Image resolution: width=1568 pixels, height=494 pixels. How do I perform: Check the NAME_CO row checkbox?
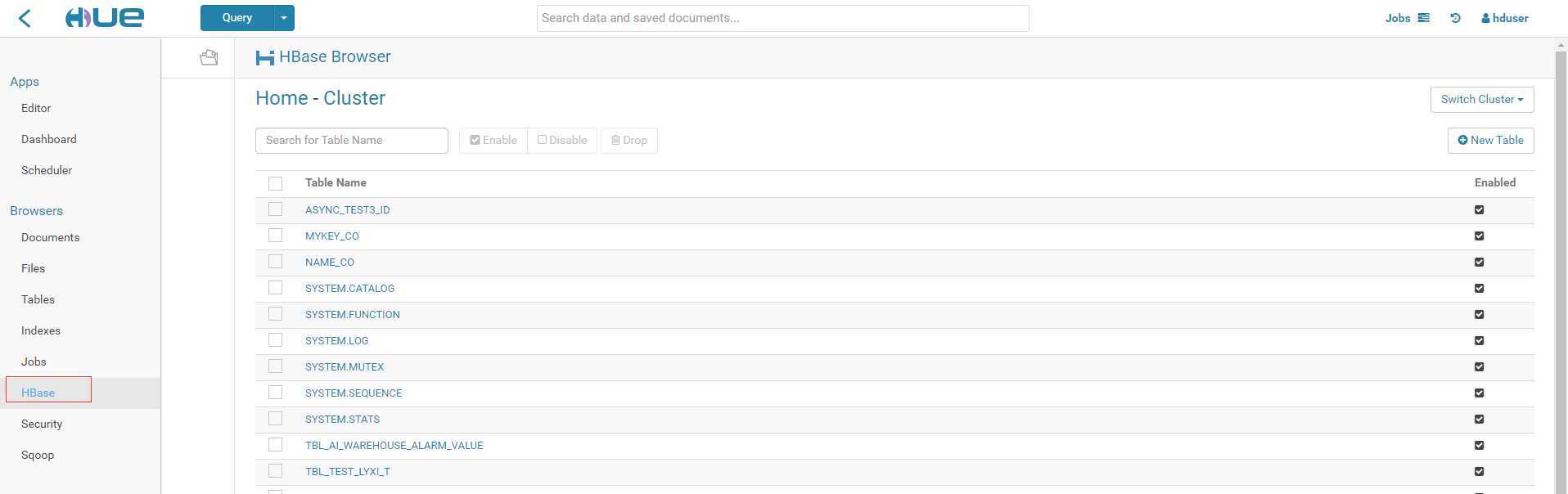[x=275, y=262]
